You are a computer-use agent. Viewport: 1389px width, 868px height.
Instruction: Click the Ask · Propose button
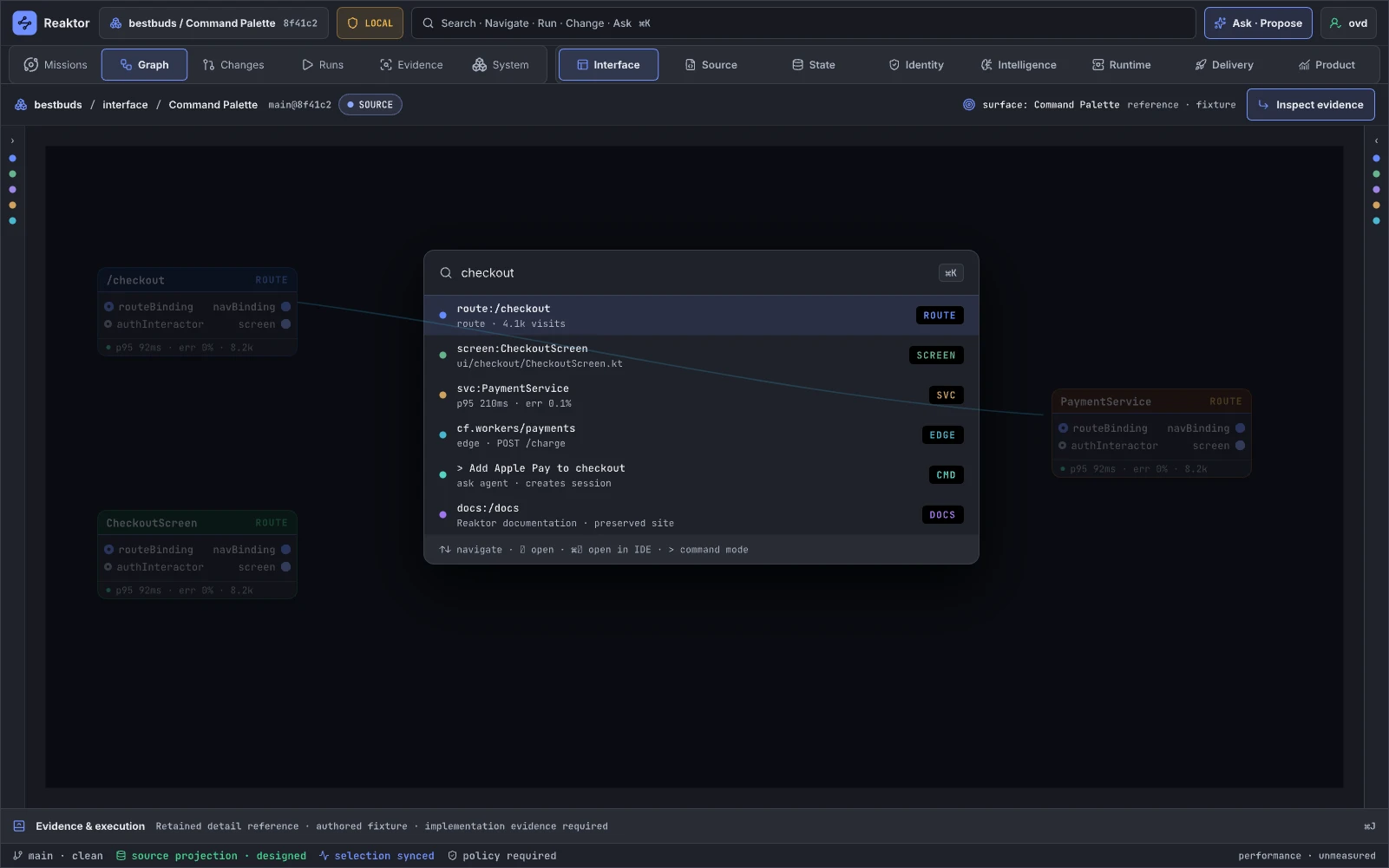(1258, 23)
